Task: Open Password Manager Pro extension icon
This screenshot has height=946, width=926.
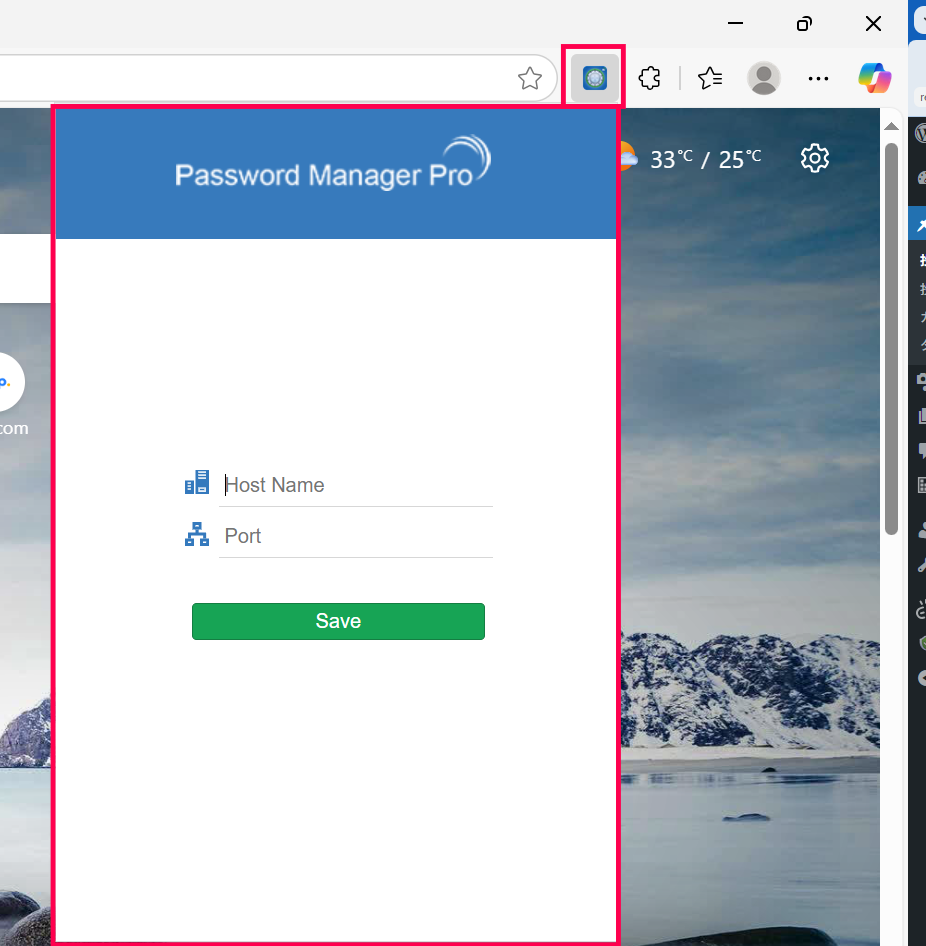Action: [594, 78]
